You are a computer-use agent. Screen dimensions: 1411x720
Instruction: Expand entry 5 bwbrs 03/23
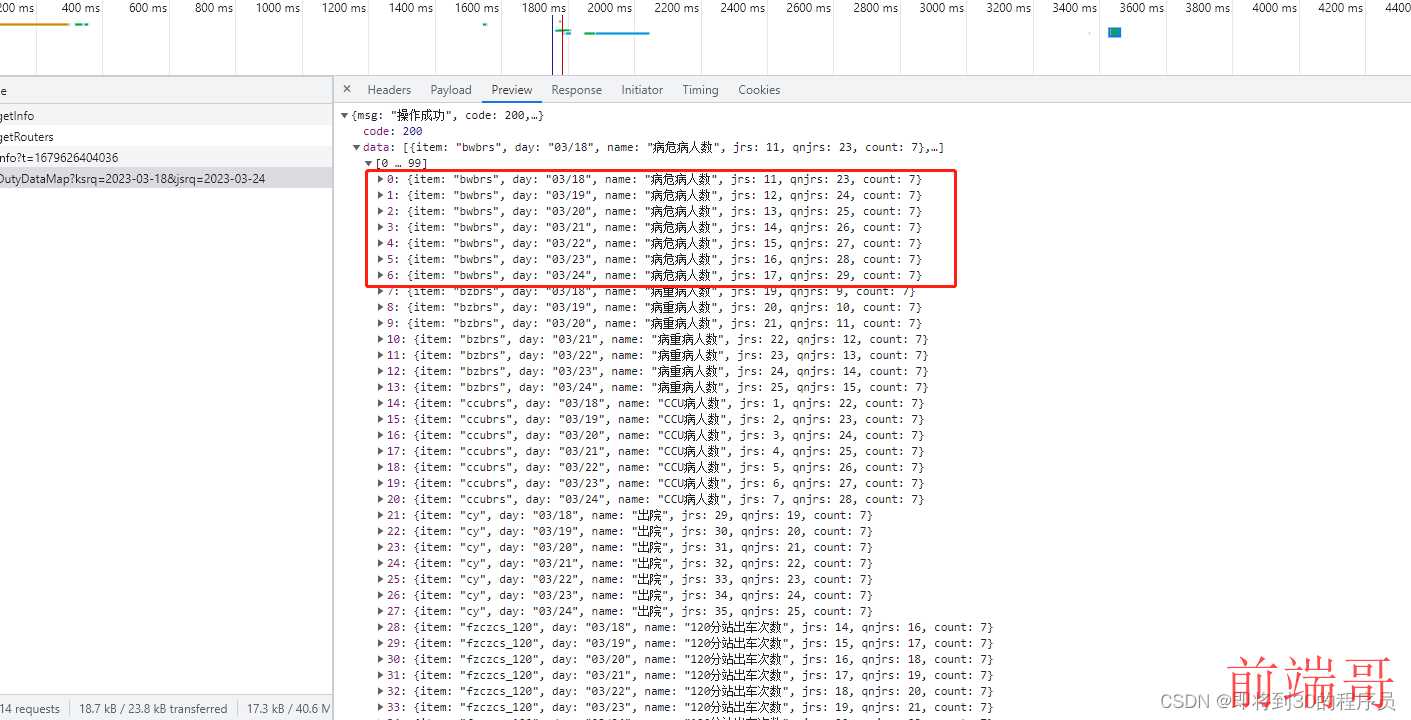click(380, 259)
